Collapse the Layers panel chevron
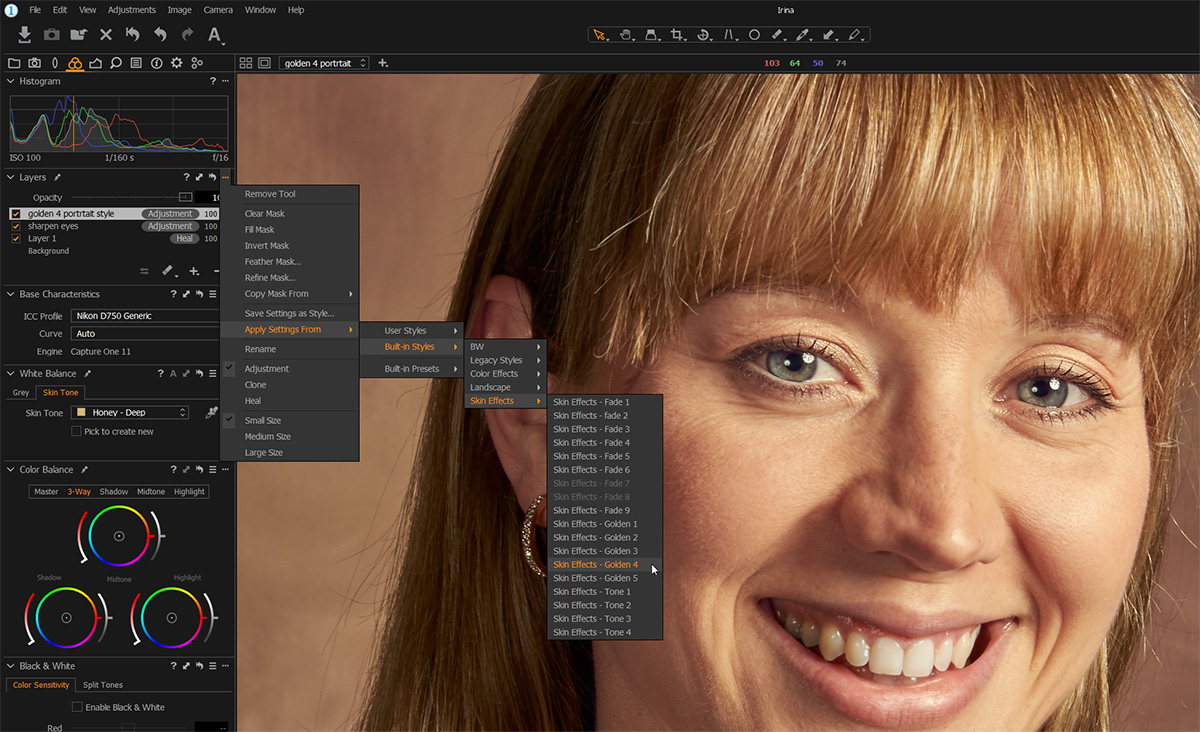The width and height of the screenshot is (1200, 732). click(x=11, y=177)
